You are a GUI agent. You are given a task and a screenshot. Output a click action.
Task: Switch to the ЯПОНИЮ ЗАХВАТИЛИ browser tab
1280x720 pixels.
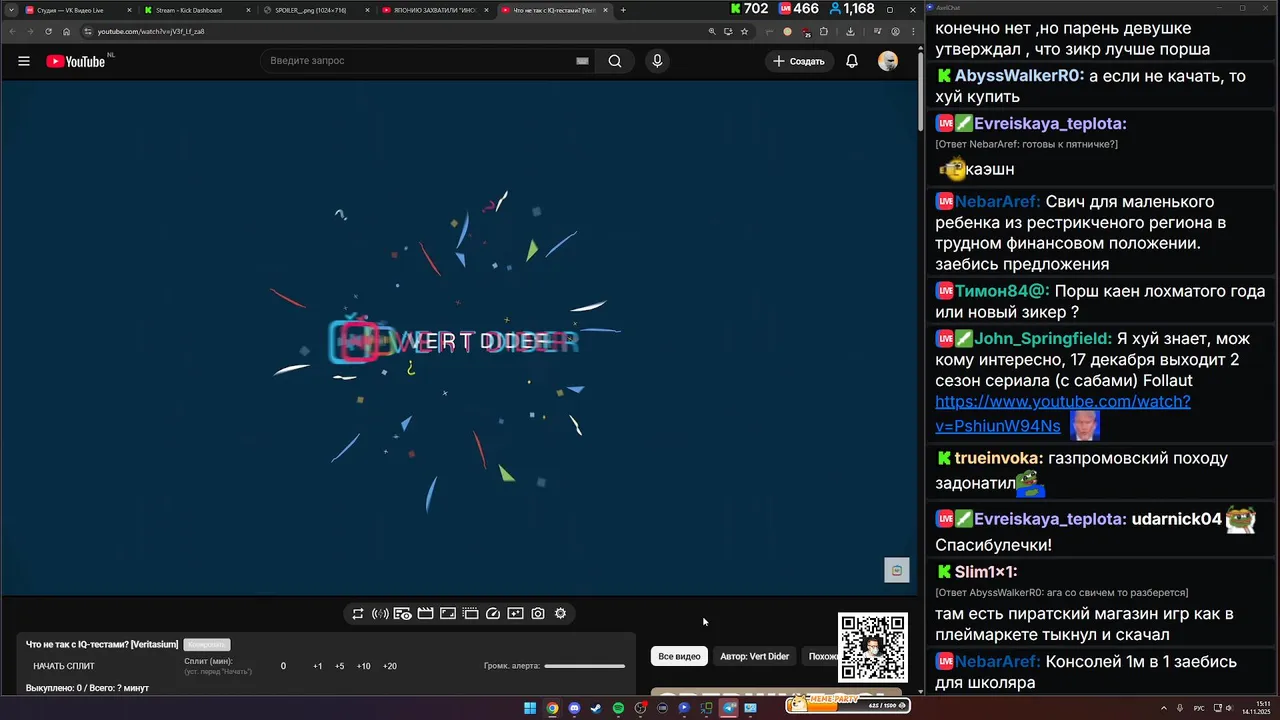click(435, 10)
